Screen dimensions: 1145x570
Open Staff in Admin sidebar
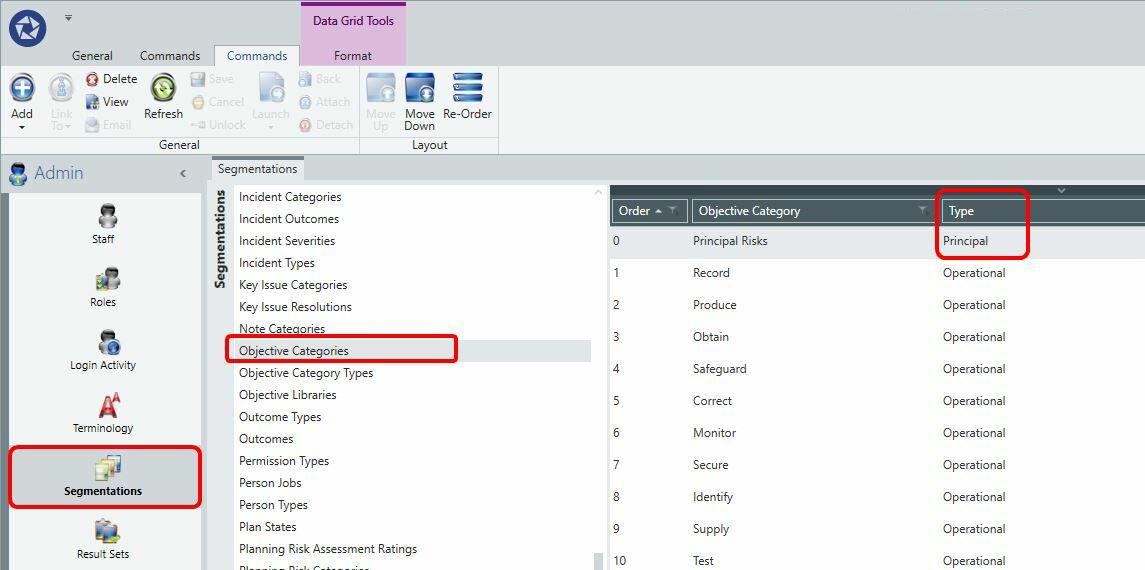(103, 224)
